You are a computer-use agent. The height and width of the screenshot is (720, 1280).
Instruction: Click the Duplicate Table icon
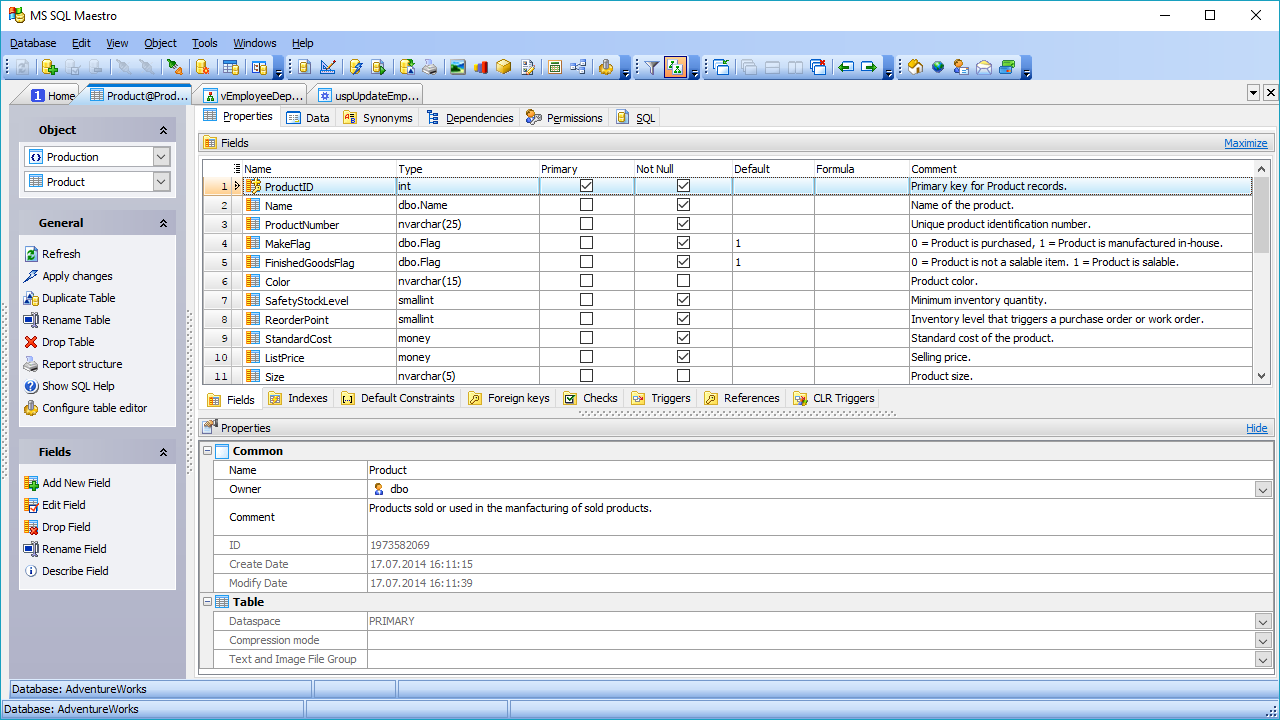(31, 298)
